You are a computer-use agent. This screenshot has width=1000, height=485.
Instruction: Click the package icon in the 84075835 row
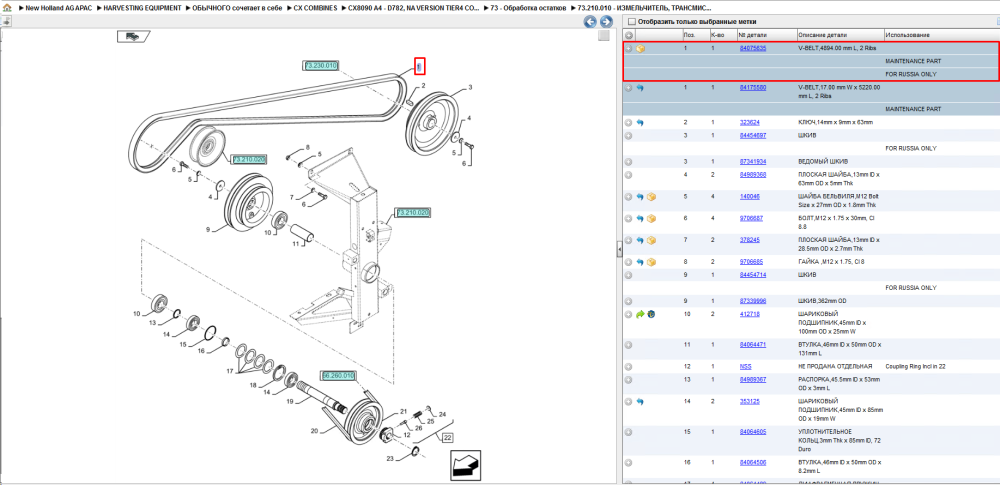pyautogui.click(x=640, y=48)
